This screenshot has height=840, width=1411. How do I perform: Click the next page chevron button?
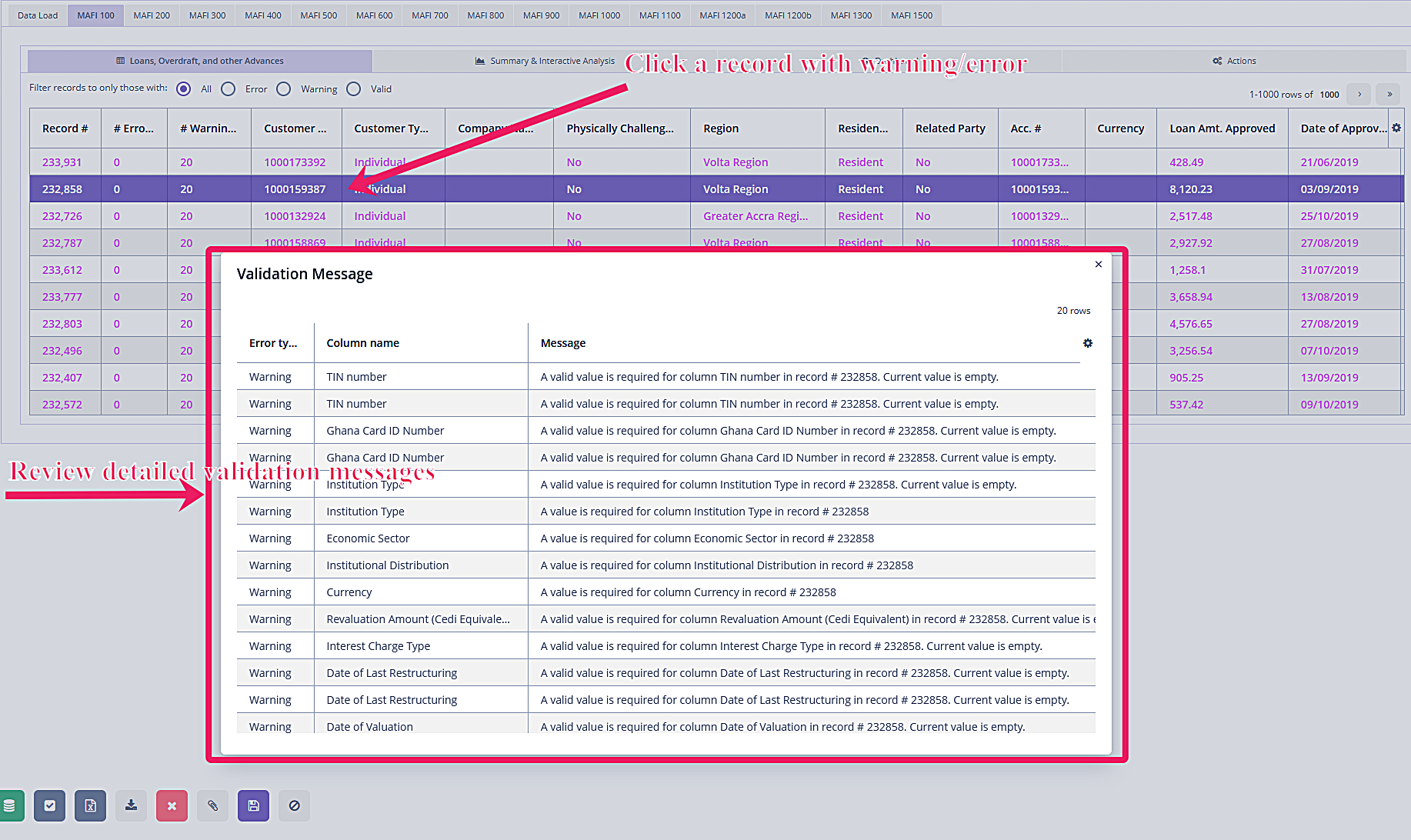[x=1358, y=94]
